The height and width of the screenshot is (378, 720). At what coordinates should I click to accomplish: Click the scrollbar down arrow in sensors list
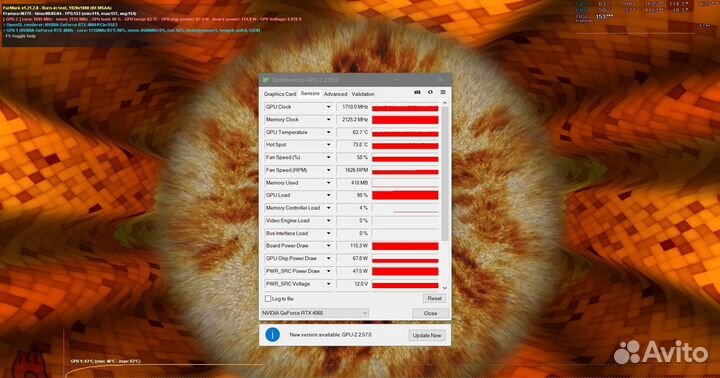pos(444,288)
